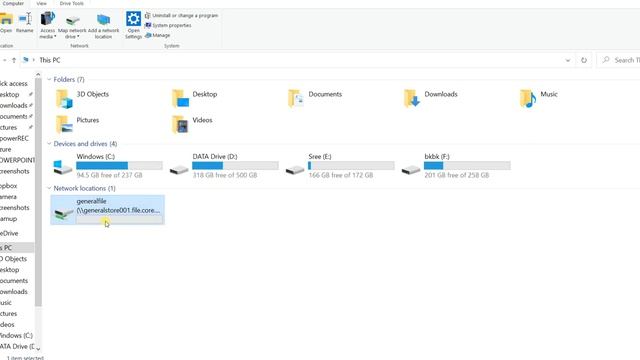Refresh the This PC view
Viewport: 640px width, 360px height.
point(584,60)
